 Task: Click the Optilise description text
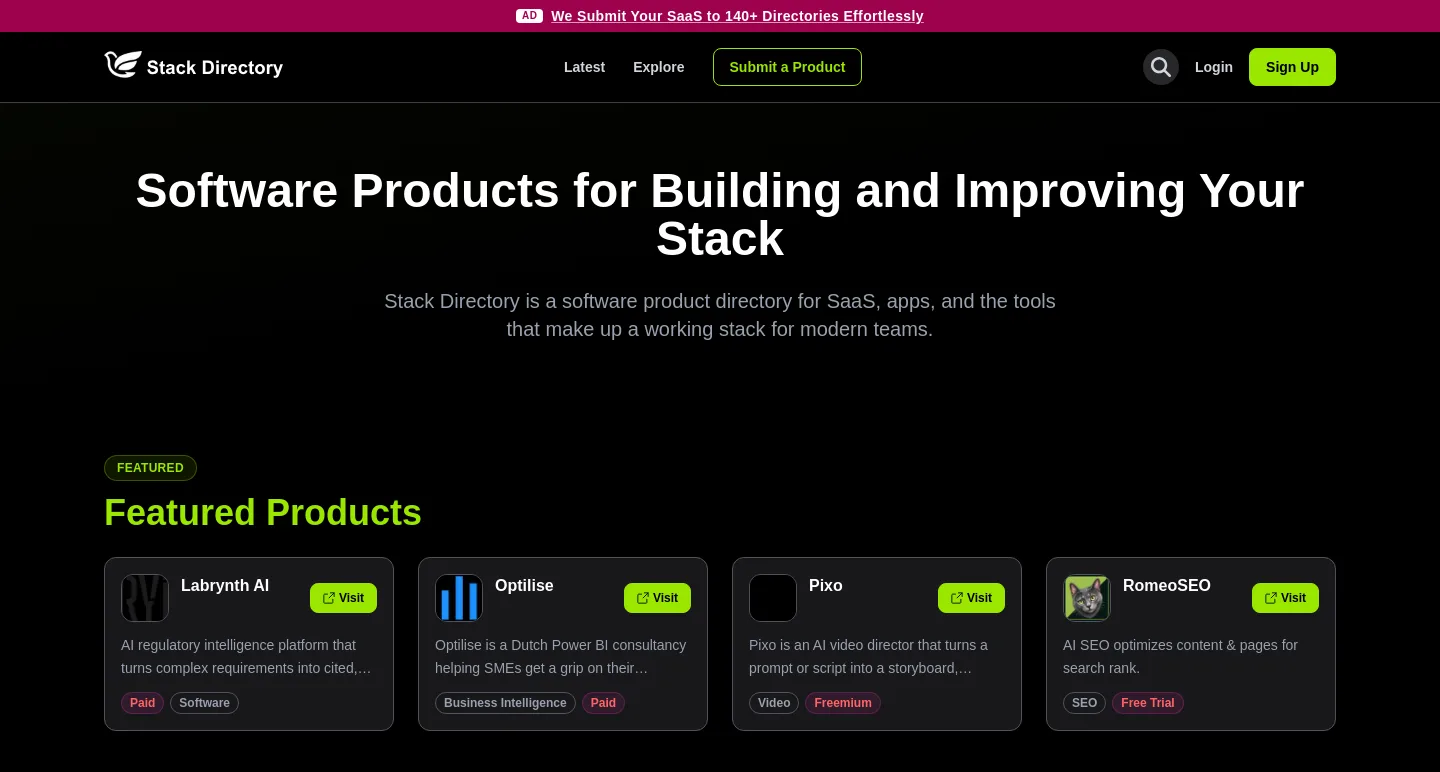561,657
